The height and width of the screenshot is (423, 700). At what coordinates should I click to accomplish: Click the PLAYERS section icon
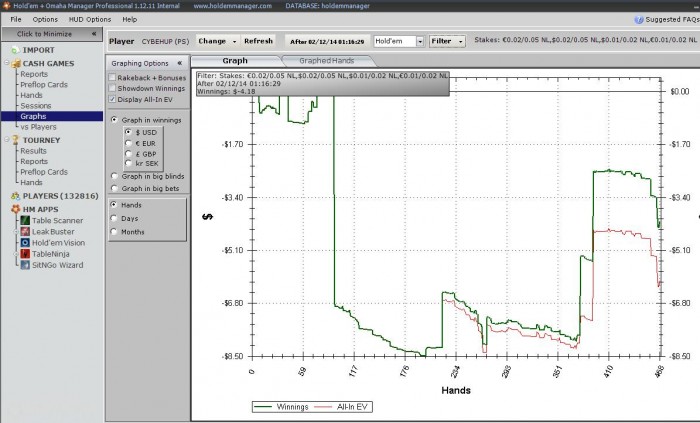pyautogui.click(x=16, y=196)
